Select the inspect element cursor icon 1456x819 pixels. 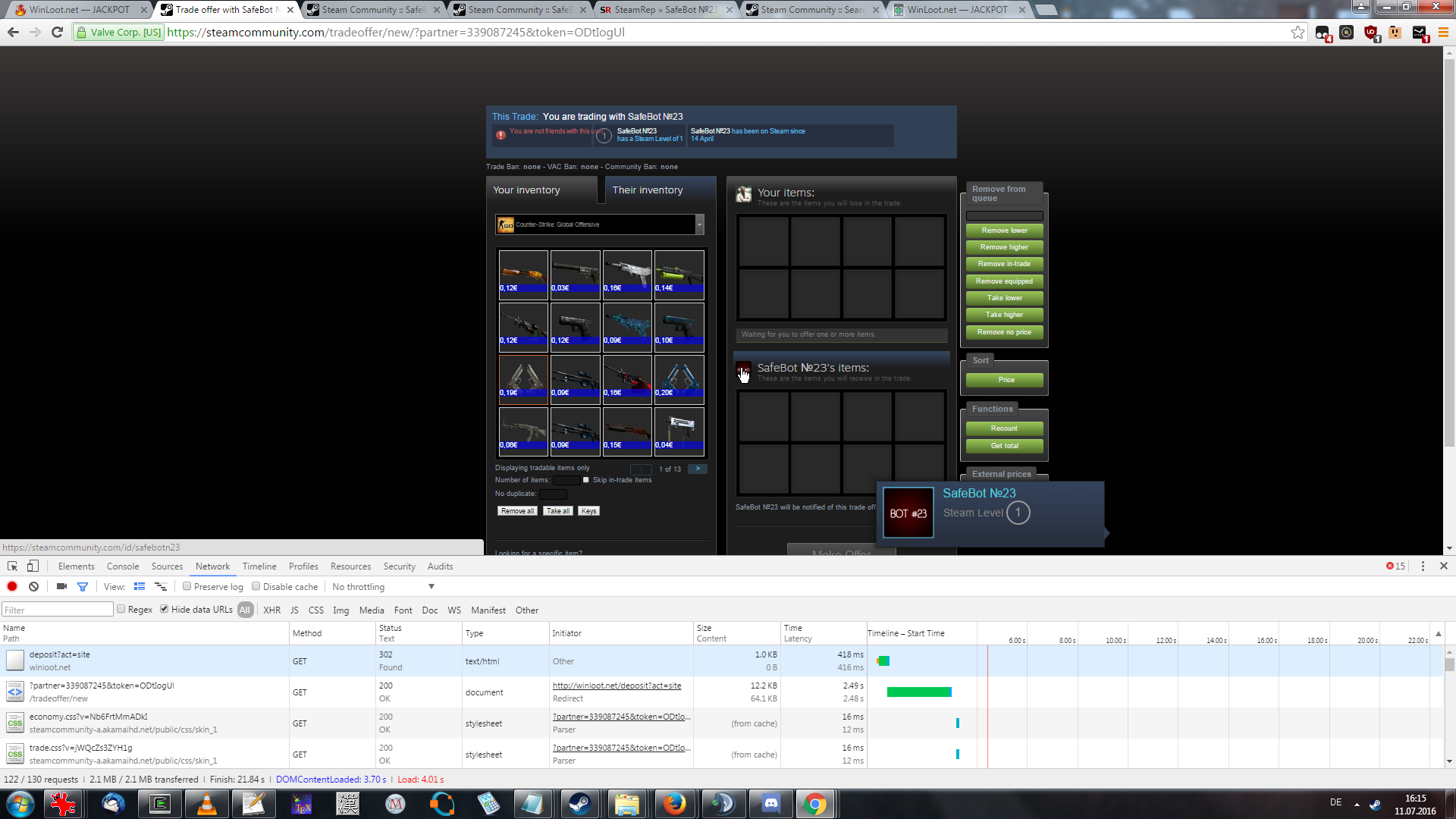[x=12, y=566]
